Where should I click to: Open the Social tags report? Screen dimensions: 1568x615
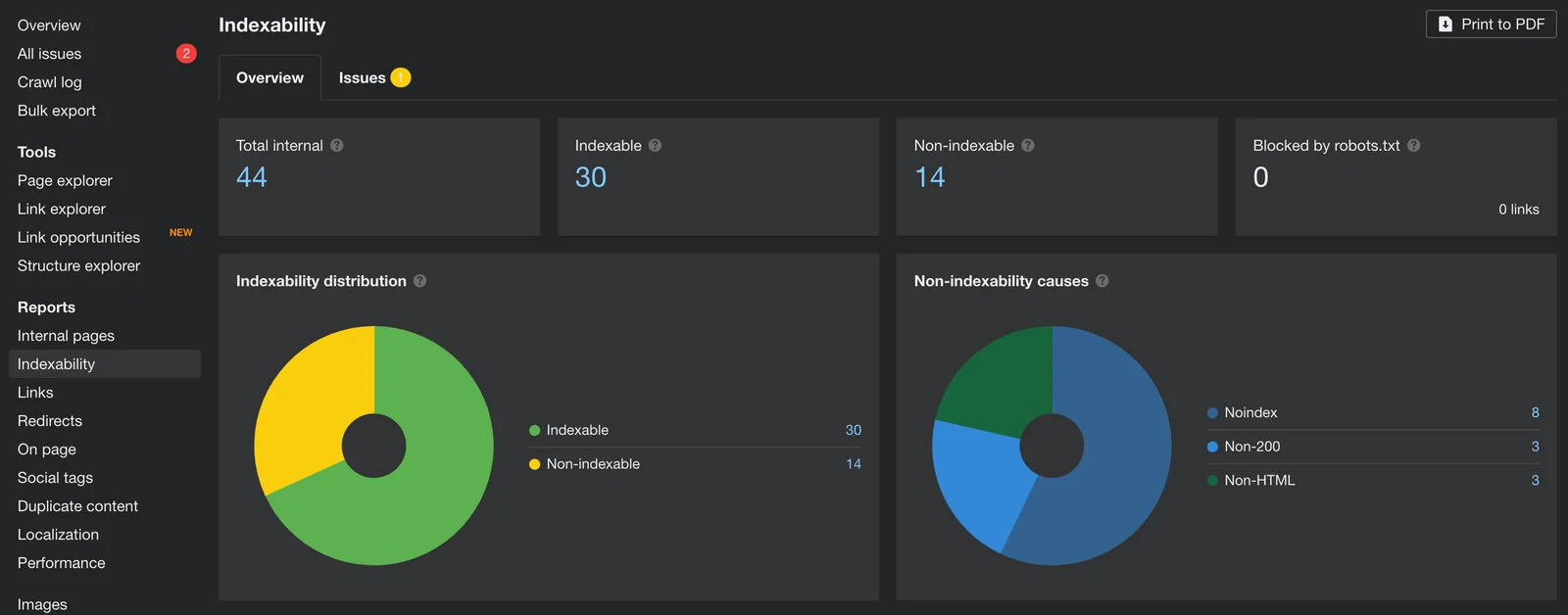[55, 478]
